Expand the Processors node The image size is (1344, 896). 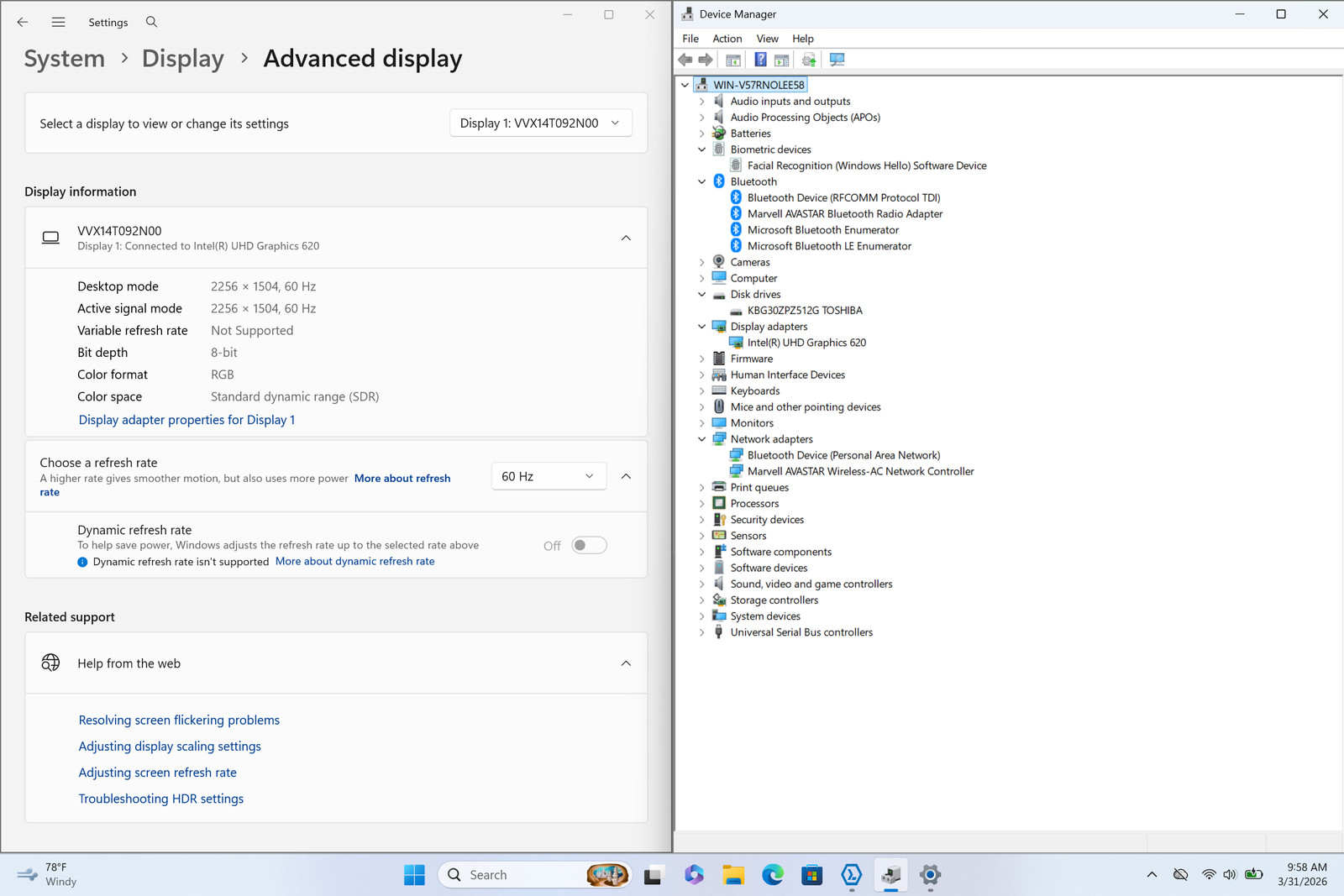coord(702,504)
